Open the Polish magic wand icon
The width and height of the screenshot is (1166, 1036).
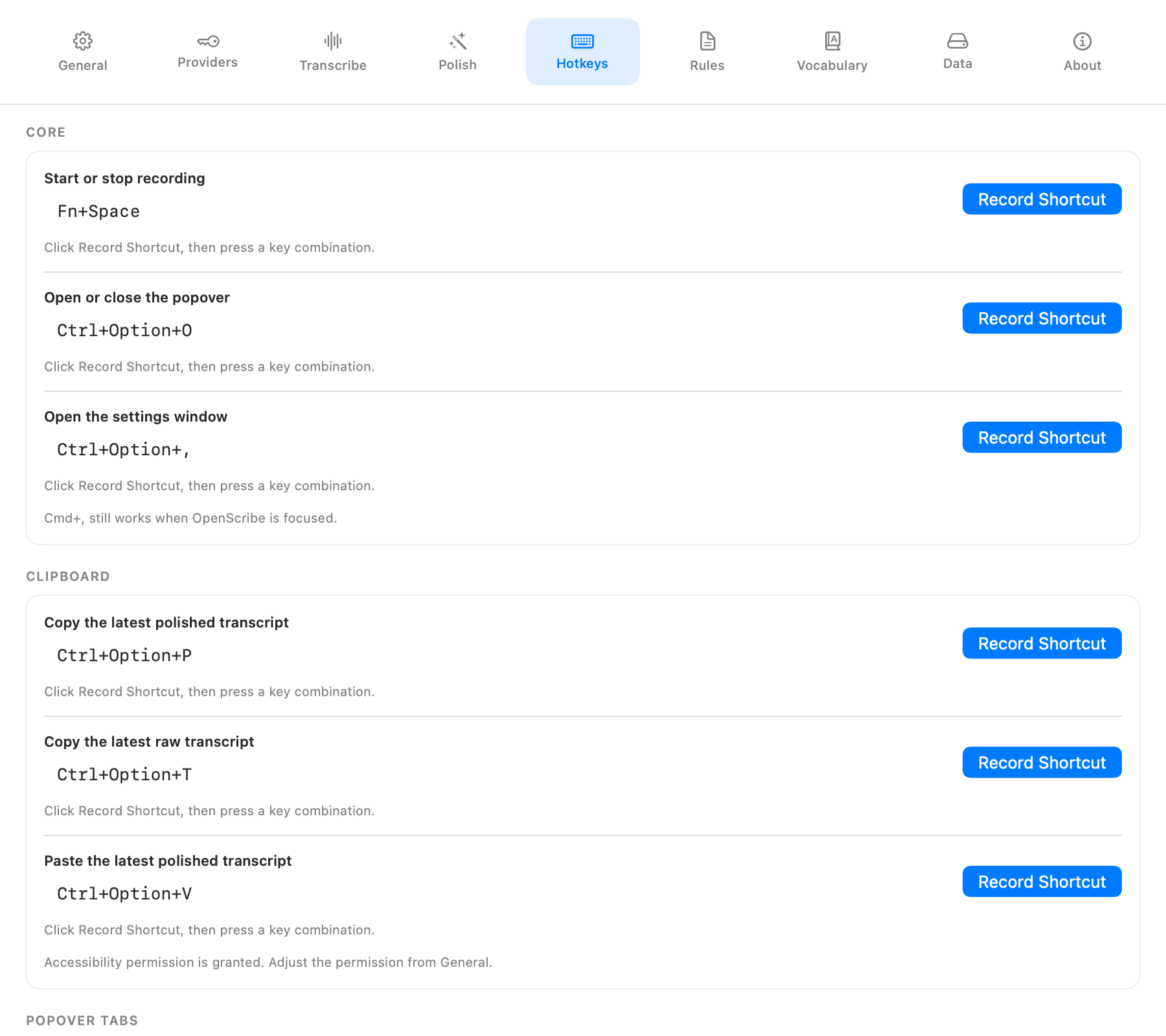(x=457, y=41)
